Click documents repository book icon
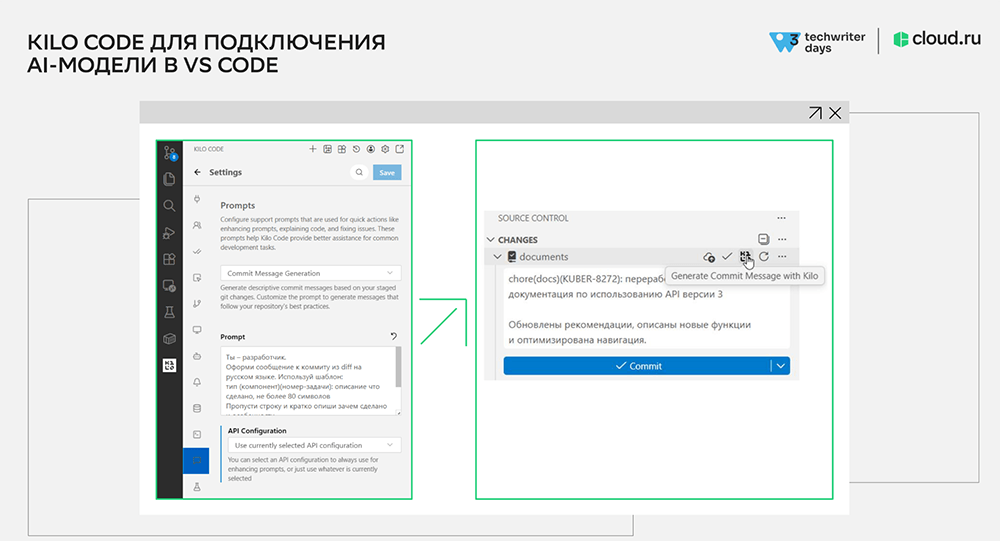This screenshot has width=1000, height=541. (511, 256)
